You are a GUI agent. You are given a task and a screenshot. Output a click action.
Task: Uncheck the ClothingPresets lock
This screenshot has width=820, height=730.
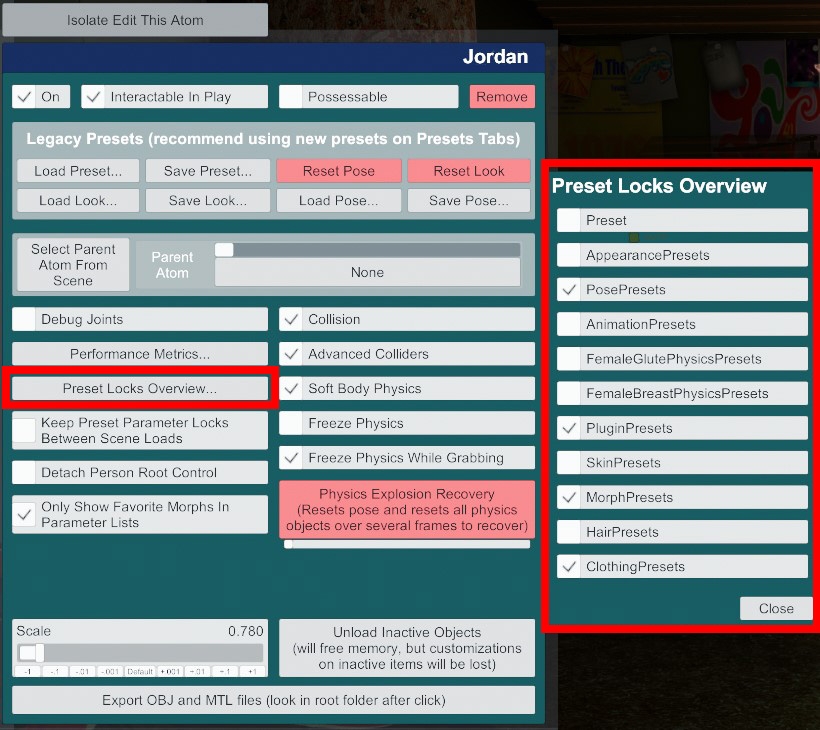[569, 567]
